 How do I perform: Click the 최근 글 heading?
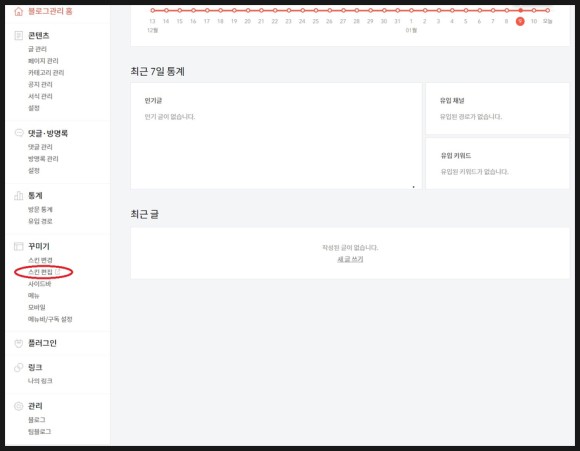pyautogui.click(x=145, y=214)
